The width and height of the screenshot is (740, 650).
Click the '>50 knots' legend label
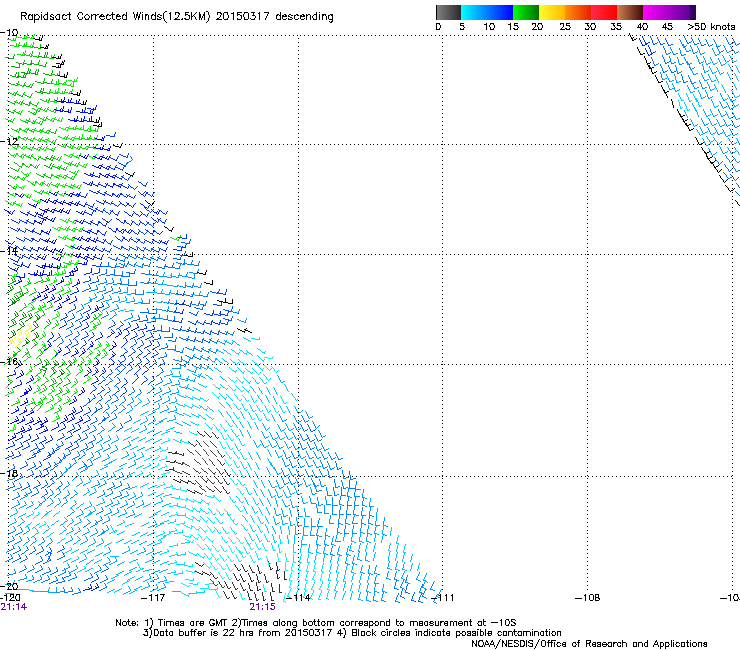click(x=711, y=27)
